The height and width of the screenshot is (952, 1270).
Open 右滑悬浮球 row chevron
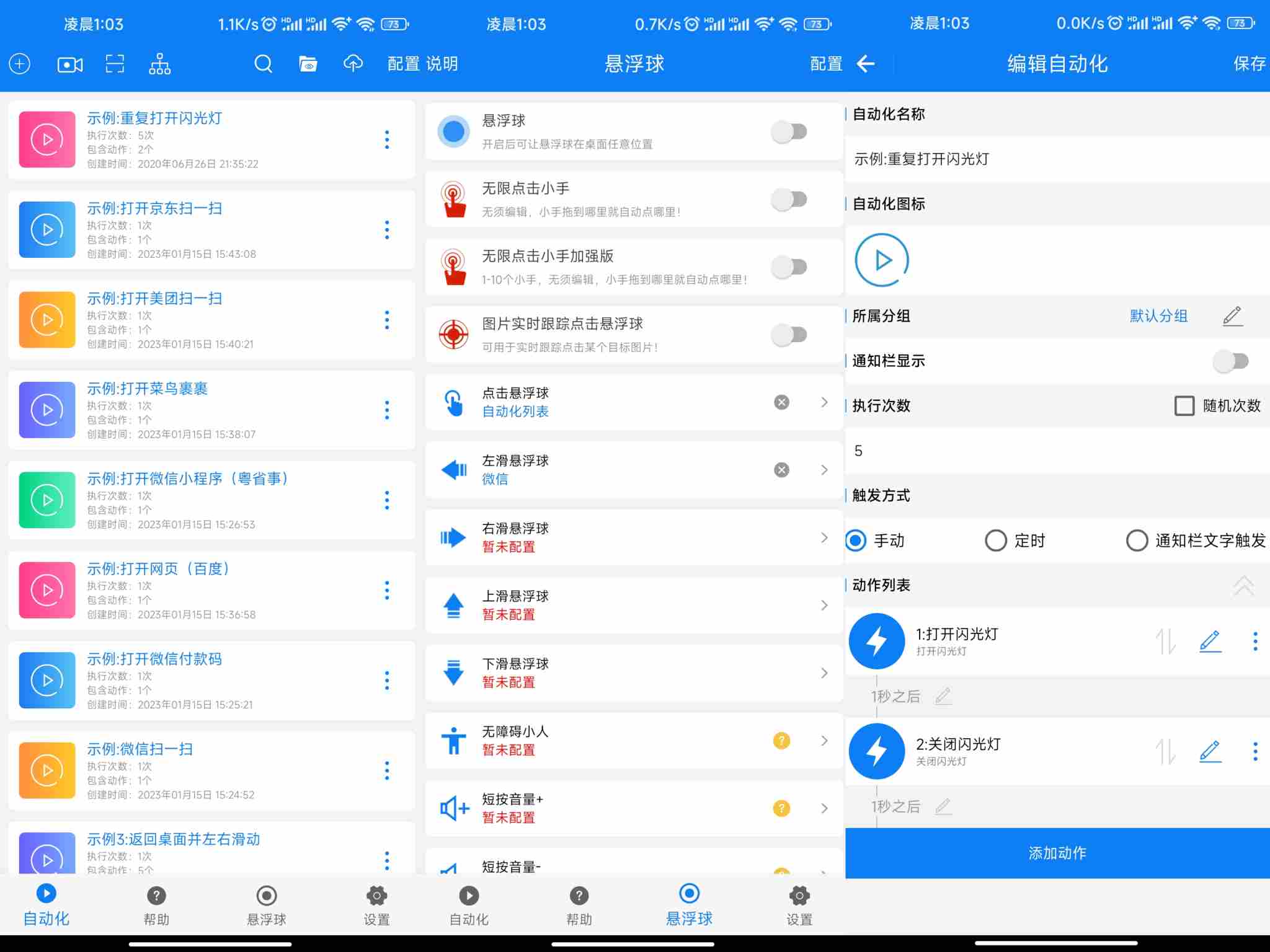click(x=824, y=537)
